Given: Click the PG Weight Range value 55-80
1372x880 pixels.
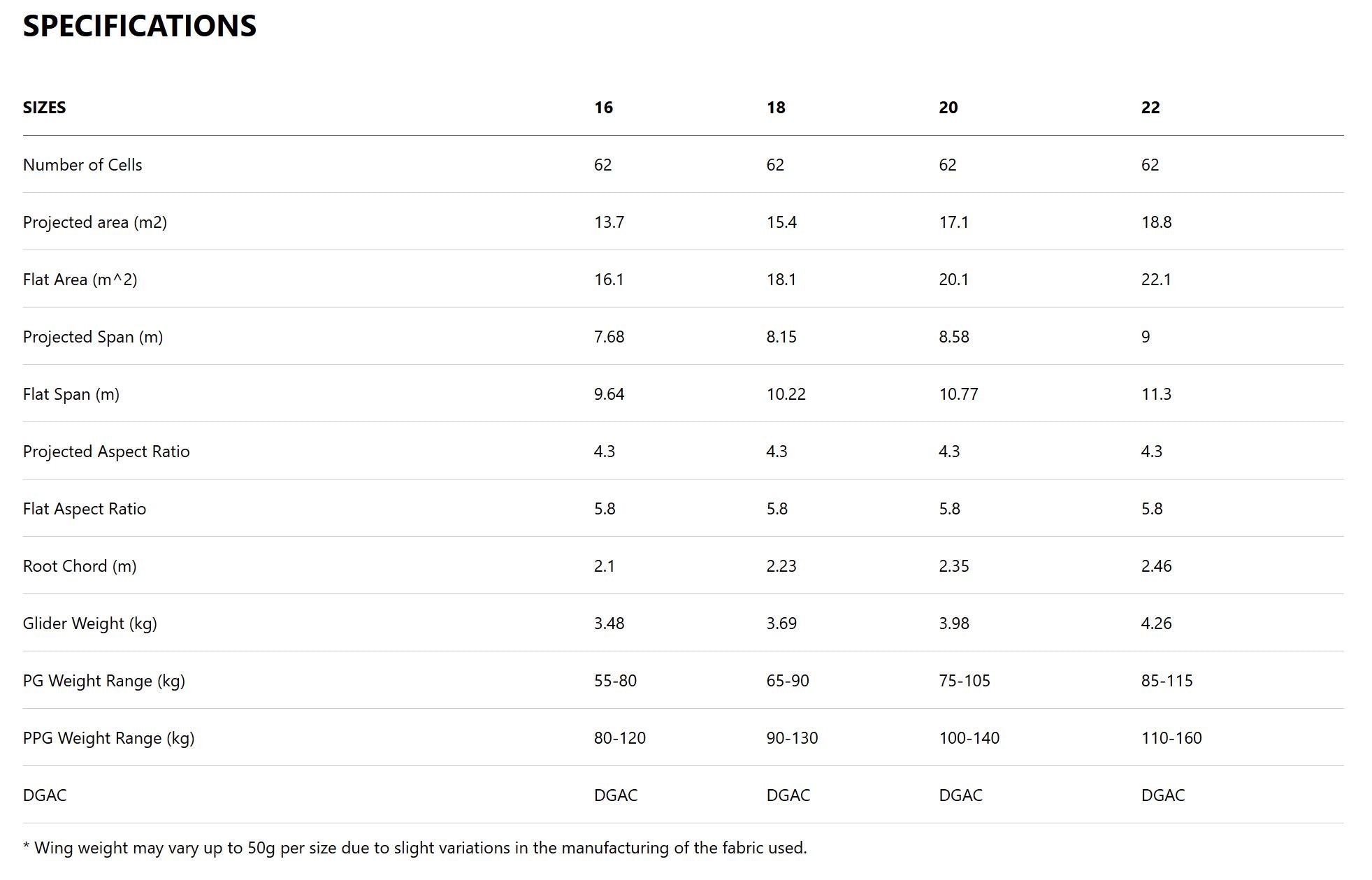Looking at the screenshot, I should (615, 681).
